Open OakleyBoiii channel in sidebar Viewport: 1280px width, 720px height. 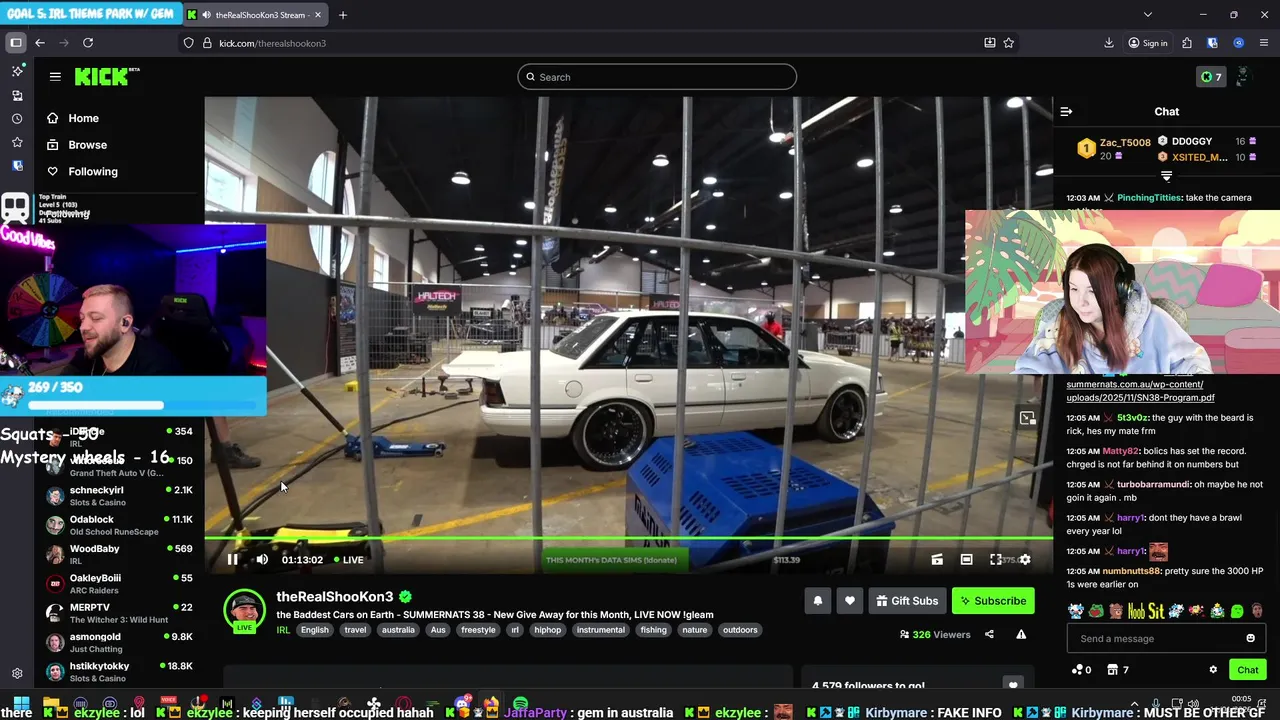click(x=120, y=583)
